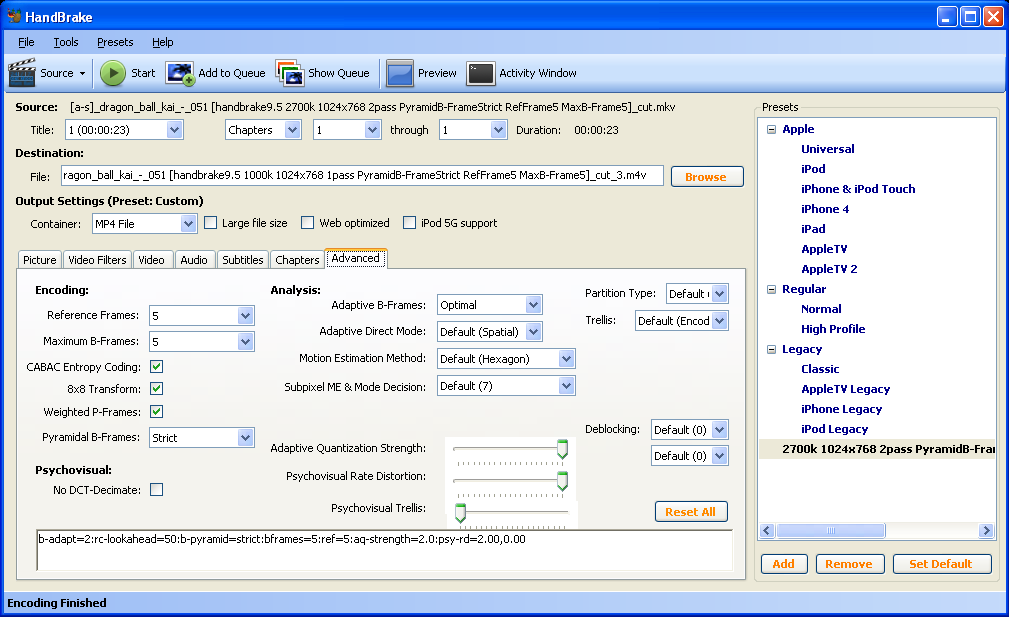Click the destination File path field

[x=362, y=175]
